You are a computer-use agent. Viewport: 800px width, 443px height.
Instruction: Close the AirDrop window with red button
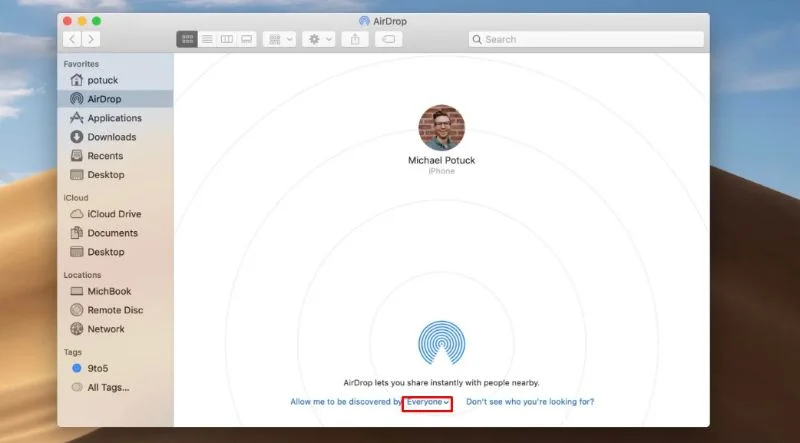point(67,21)
